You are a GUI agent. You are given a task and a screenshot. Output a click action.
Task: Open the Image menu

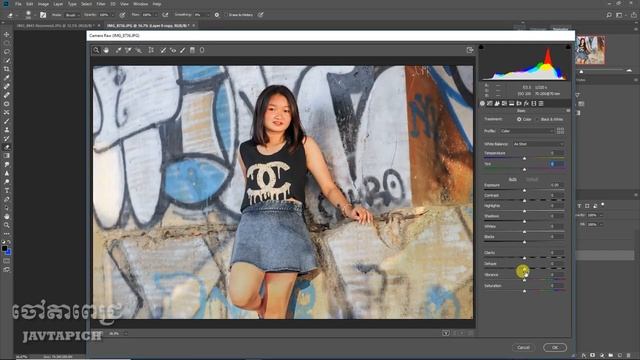click(x=43, y=4)
